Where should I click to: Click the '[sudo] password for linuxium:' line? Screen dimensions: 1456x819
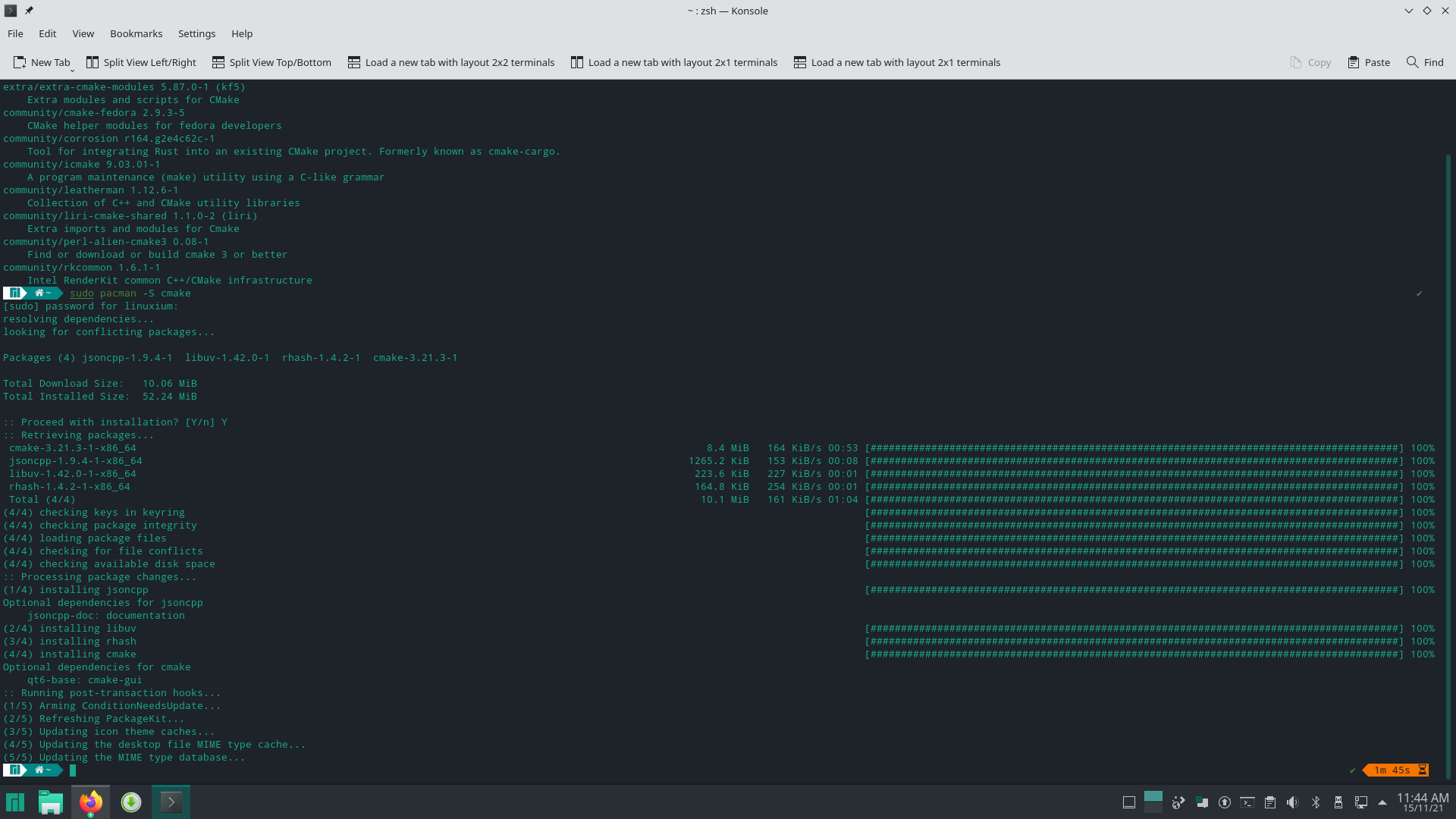[91, 306]
